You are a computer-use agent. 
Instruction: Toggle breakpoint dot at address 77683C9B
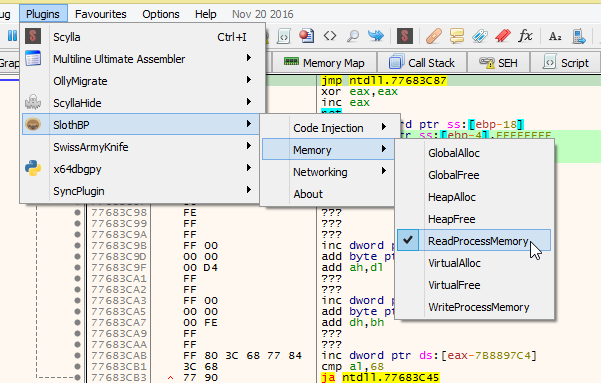(77, 245)
